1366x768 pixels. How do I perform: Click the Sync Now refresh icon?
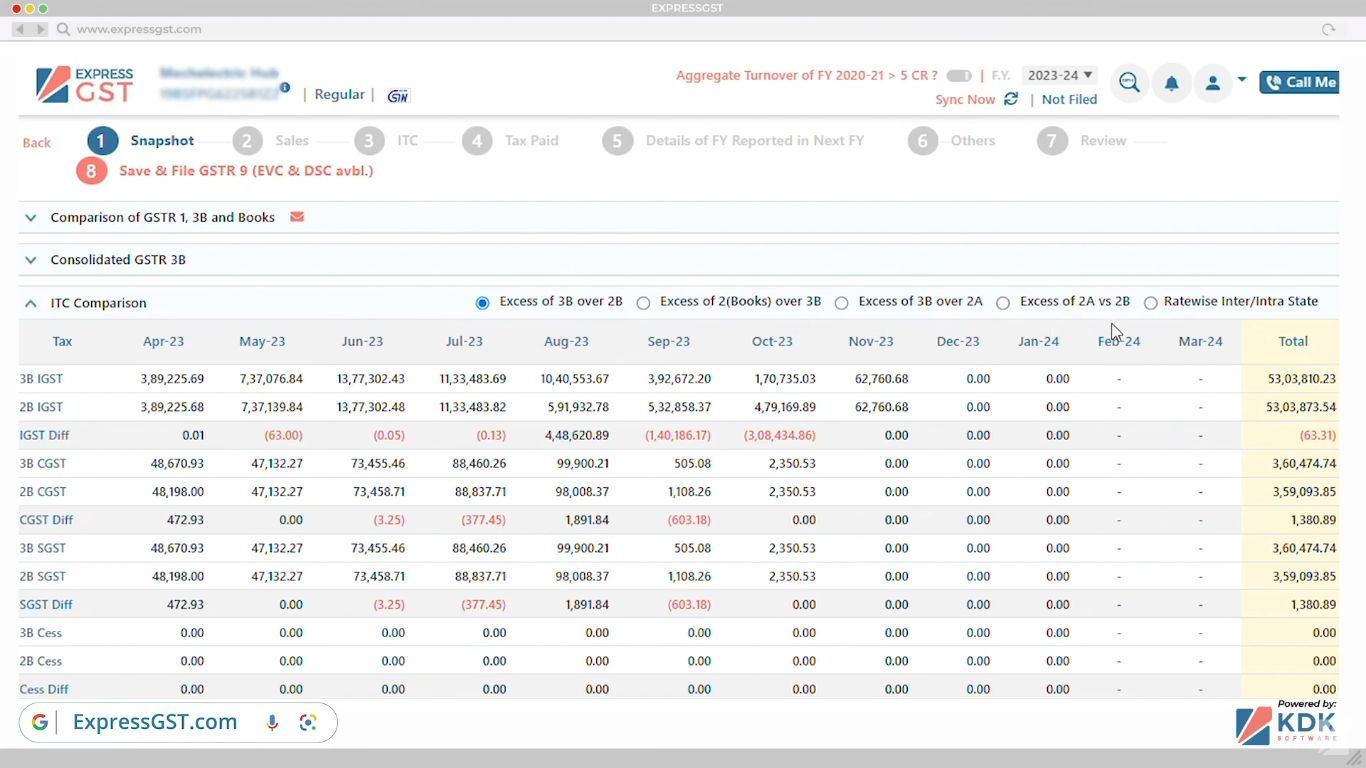[1010, 99]
